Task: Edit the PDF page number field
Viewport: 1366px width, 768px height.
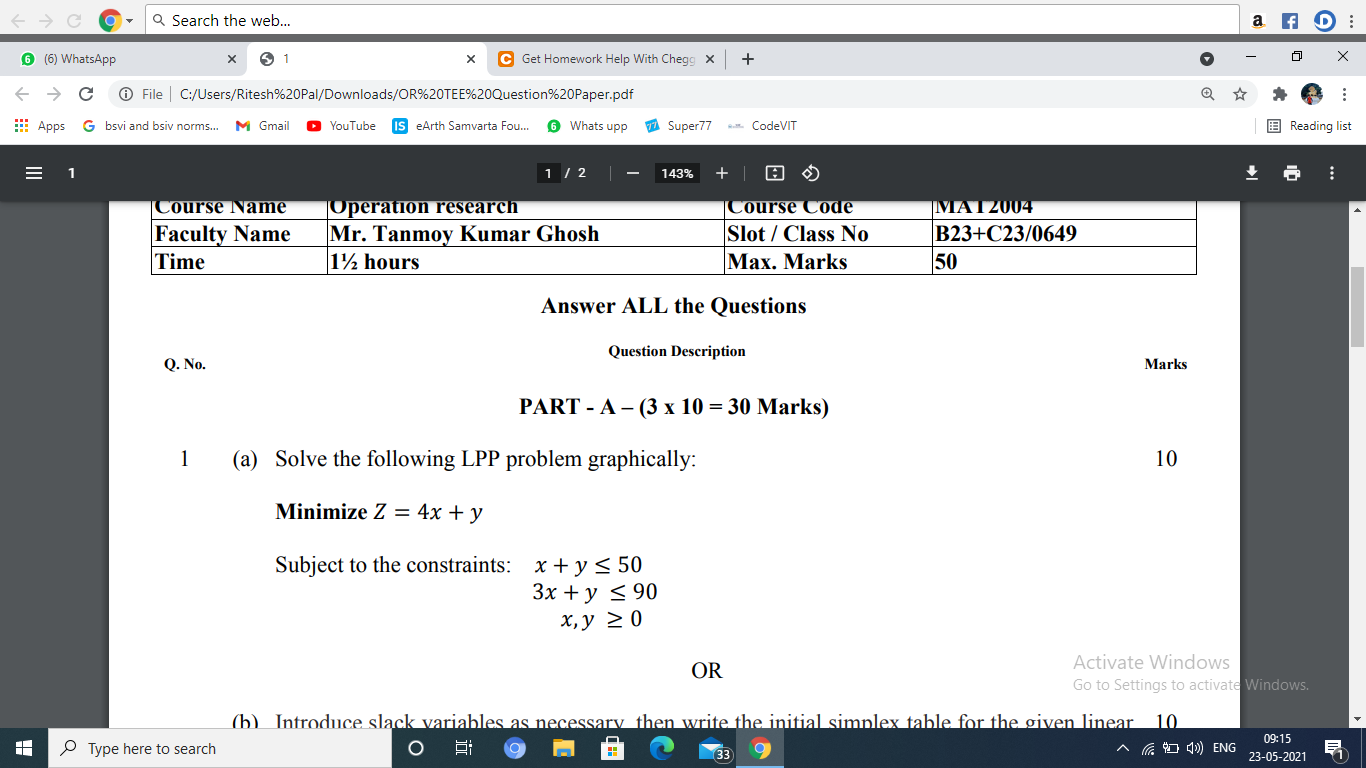Action: coord(548,173)
